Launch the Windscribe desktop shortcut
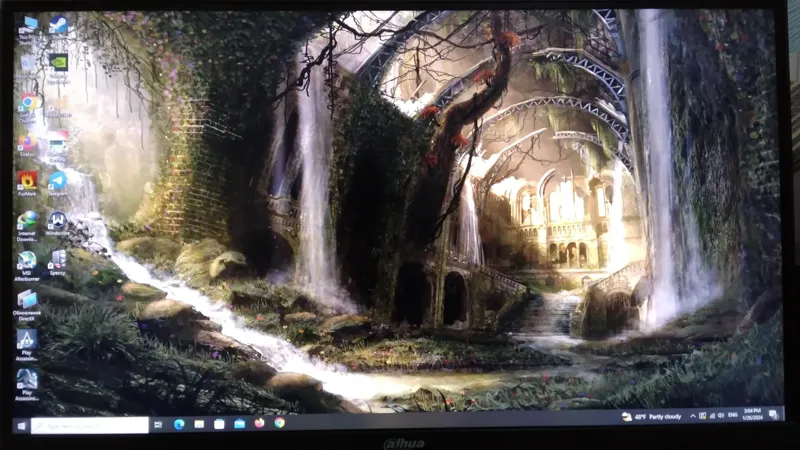The width and height of the screenshot is (800, 450). coord(58,221)
